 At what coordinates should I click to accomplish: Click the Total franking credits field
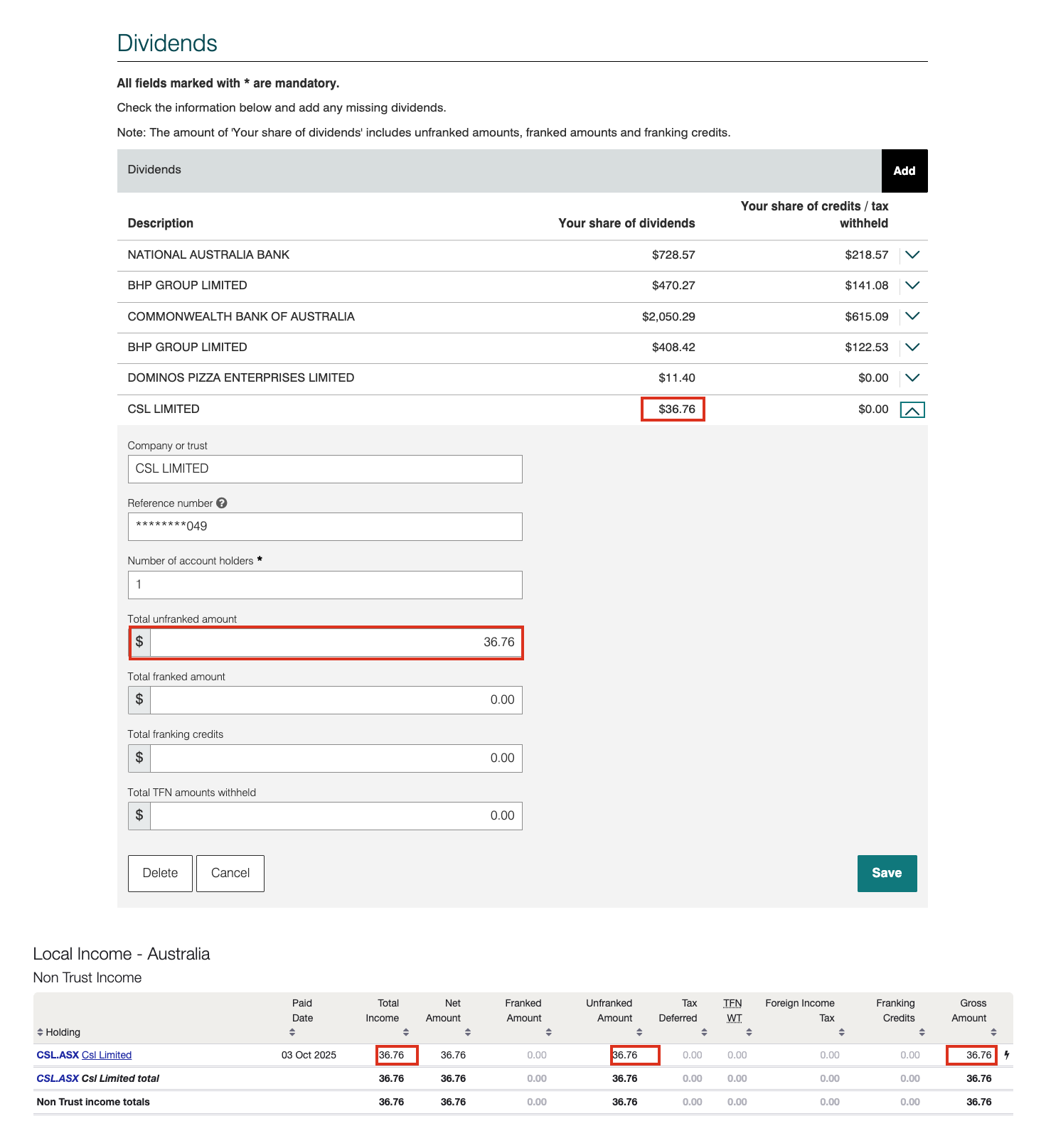click(336, 758)
